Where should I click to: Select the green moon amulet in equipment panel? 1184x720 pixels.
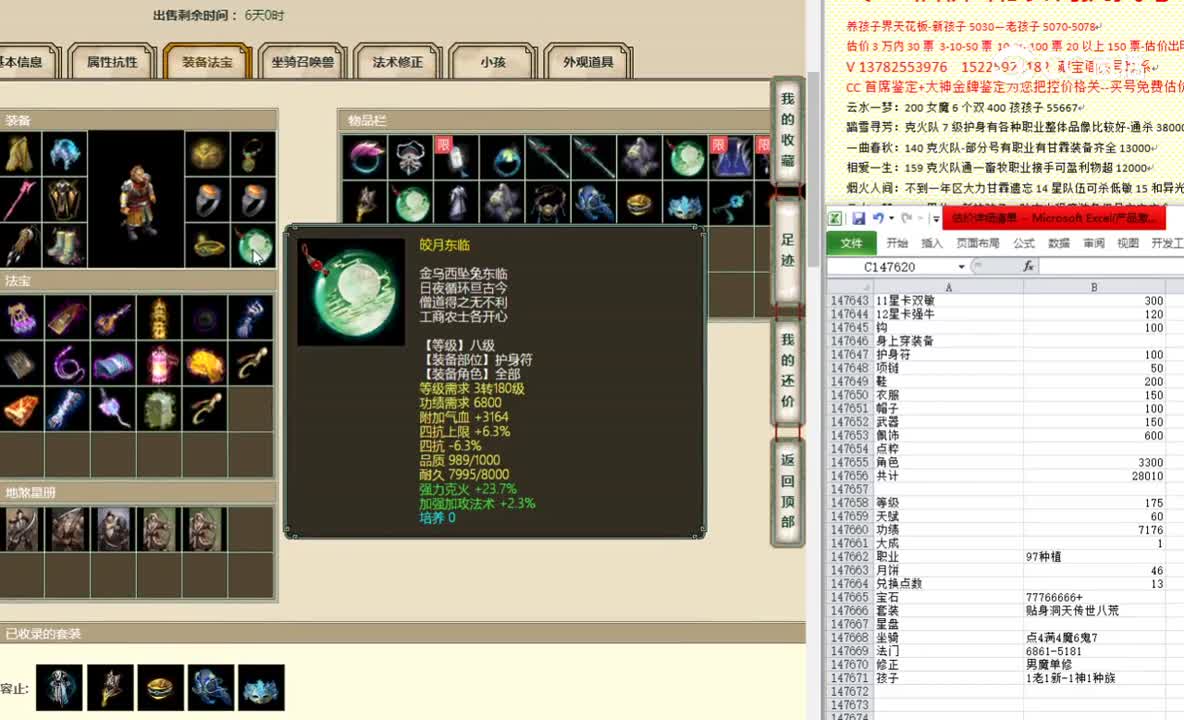coord(253,245)
